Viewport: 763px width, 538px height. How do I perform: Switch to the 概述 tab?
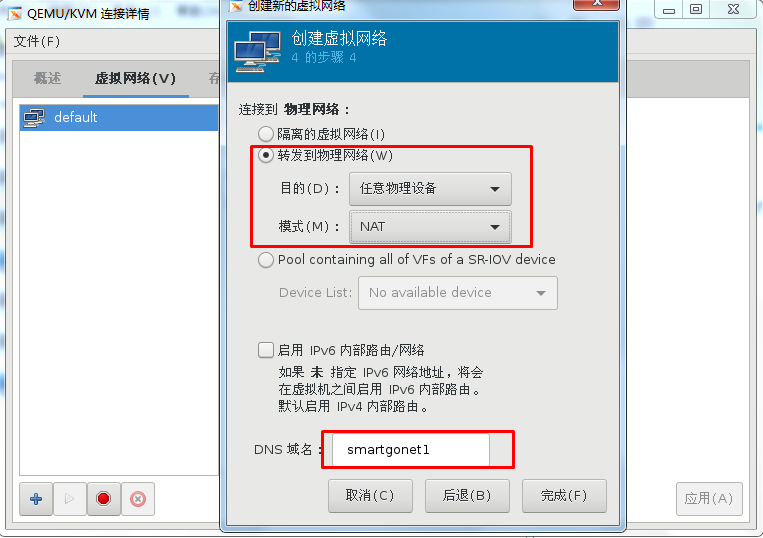48,78
